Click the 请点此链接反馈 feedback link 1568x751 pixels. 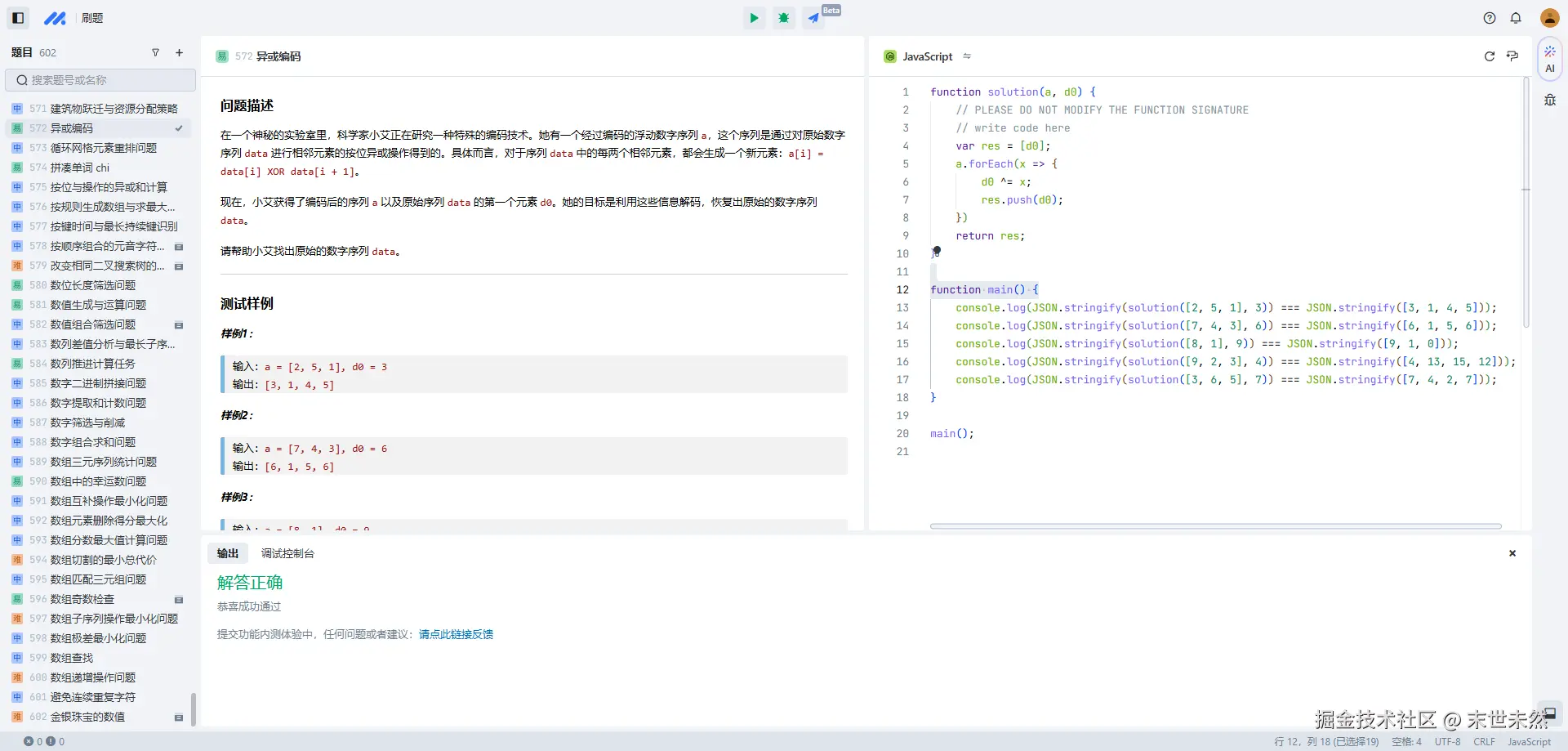click(456, 634)
